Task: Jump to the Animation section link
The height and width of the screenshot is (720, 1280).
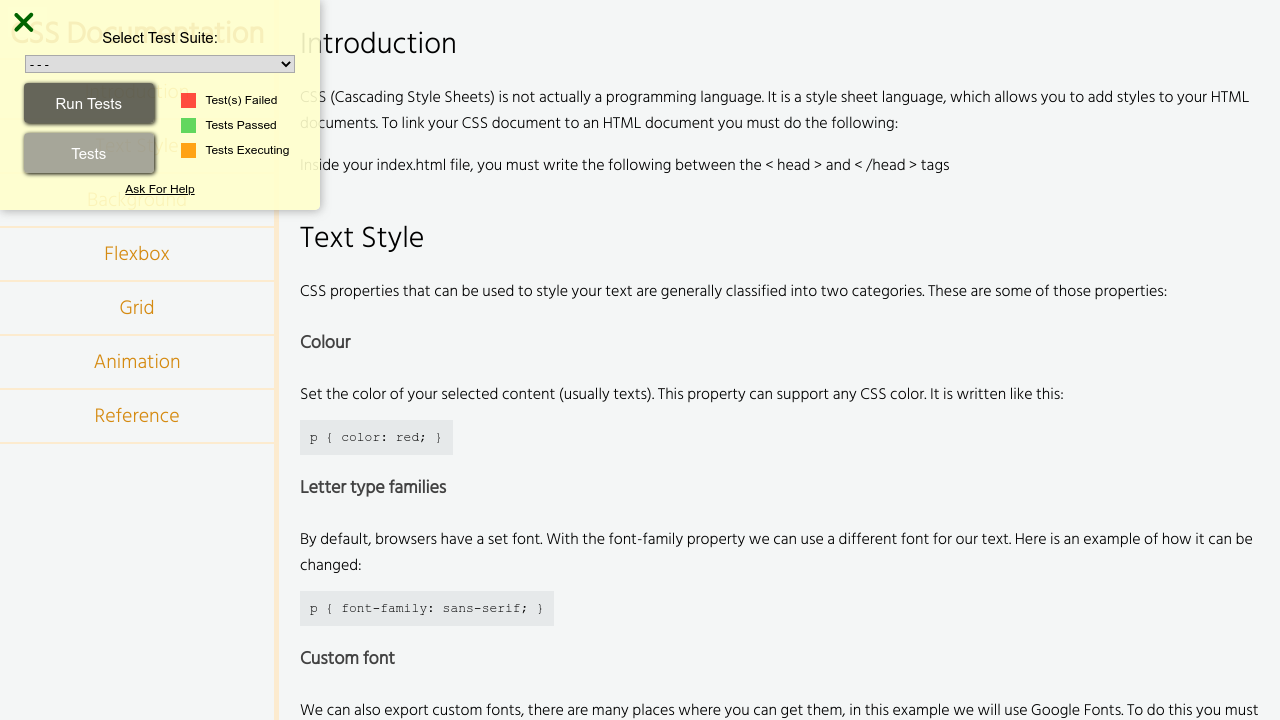Action: 137,362
